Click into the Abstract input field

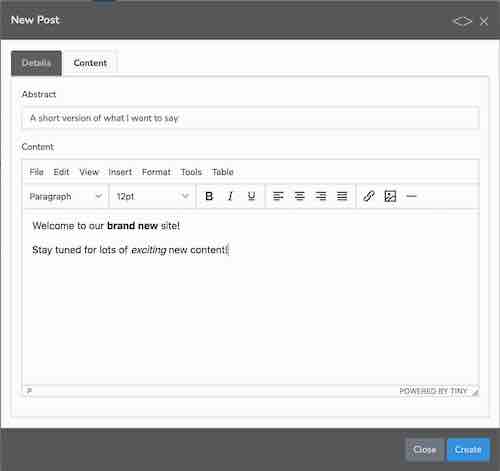[250, 118]
